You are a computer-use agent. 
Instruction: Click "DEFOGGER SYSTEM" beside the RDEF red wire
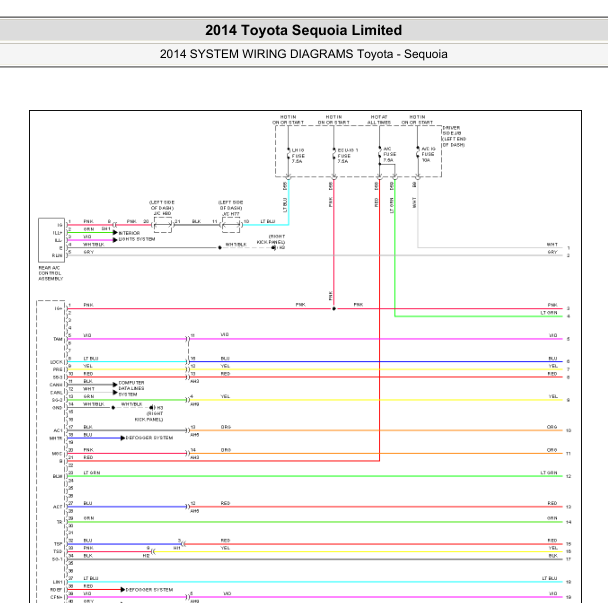[149, 590]
